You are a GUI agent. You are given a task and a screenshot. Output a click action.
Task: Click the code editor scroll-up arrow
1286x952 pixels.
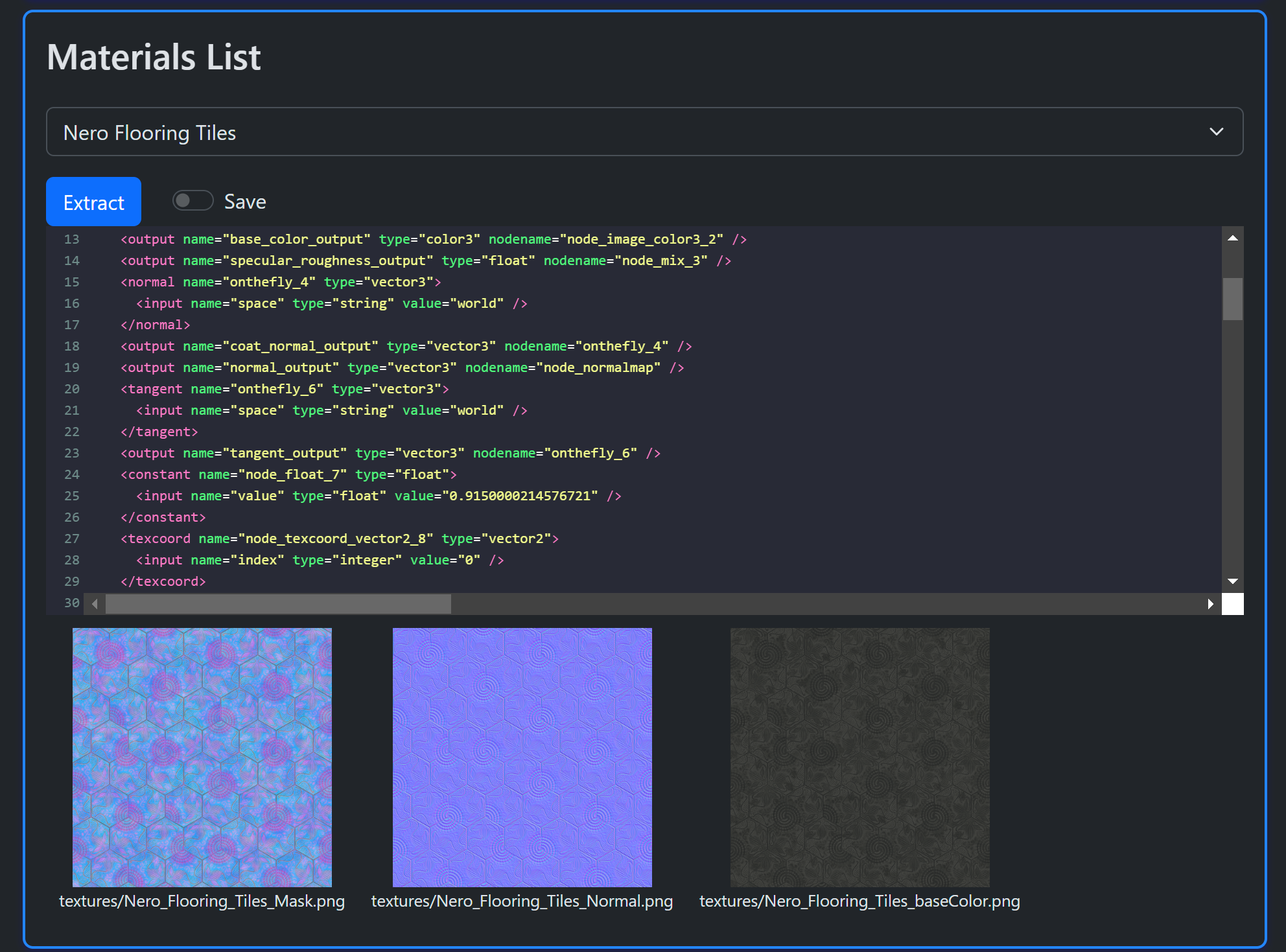[x=1232, y=238]
